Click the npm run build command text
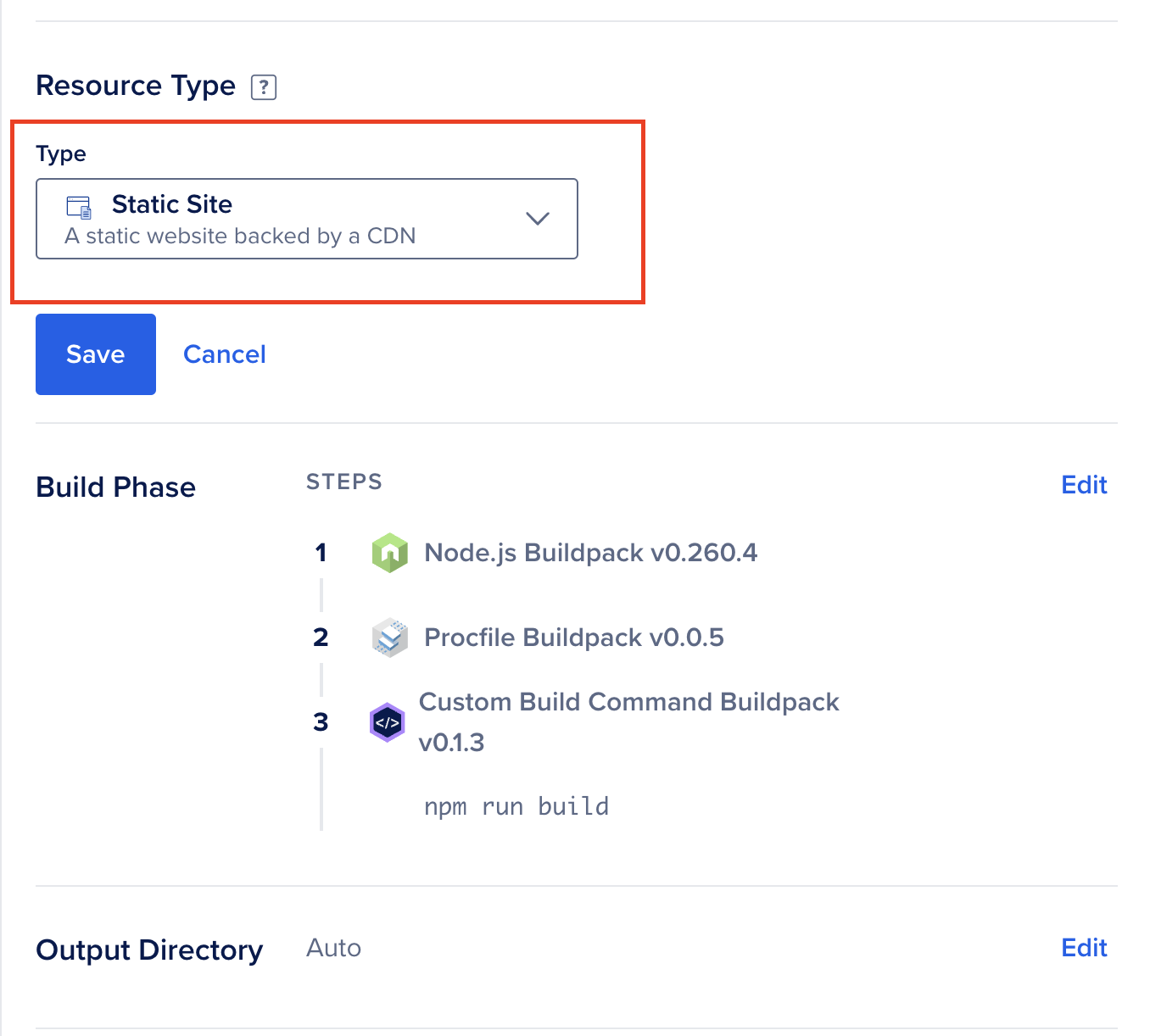Viewport: 1150px width, 1036px height. [516, 806]
